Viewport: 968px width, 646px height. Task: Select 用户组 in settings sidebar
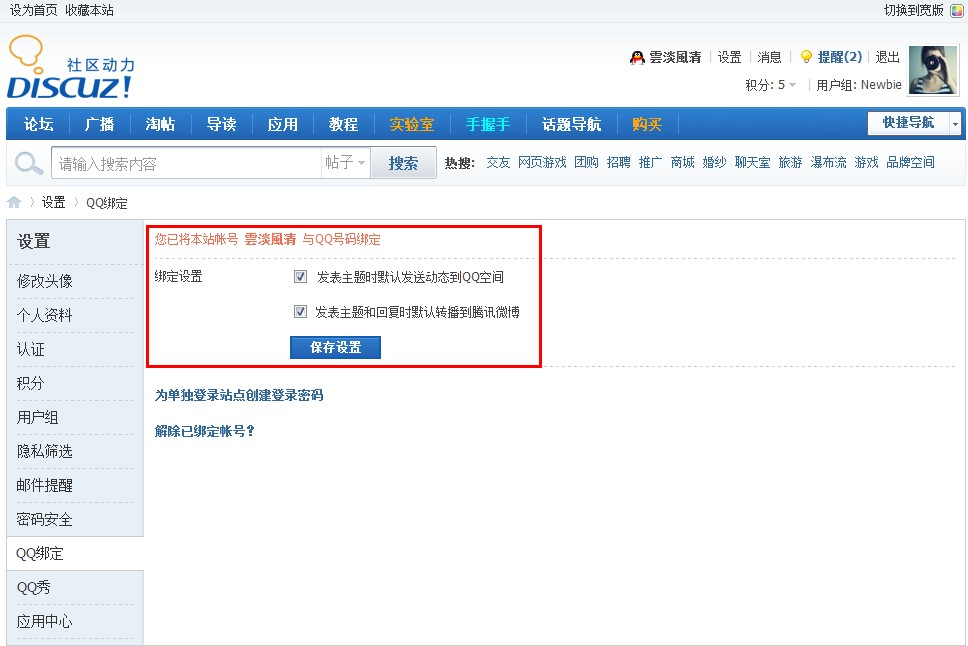[38, 417]
